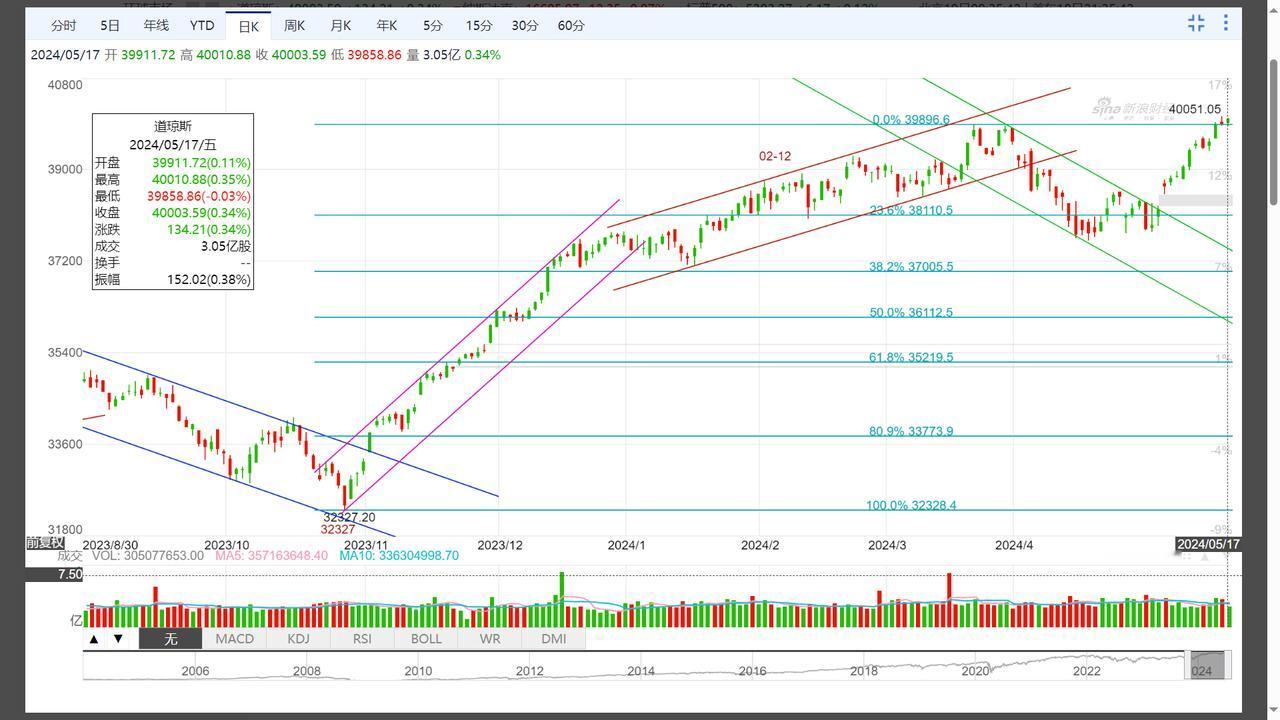Select the 日K daily candlestick tab
The height and width of the screenshot is (720, 1280).
click(x=248, y=26)
